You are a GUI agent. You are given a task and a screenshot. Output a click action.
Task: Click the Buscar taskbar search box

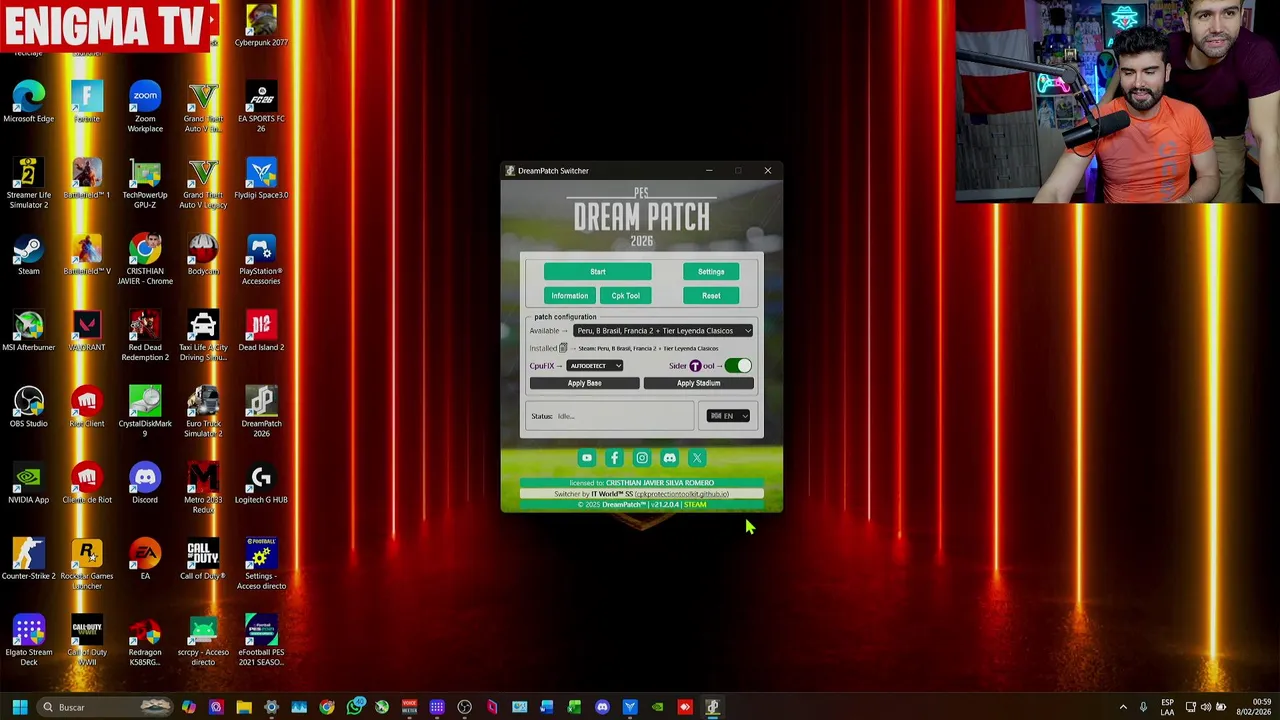[x=105, y=707]
